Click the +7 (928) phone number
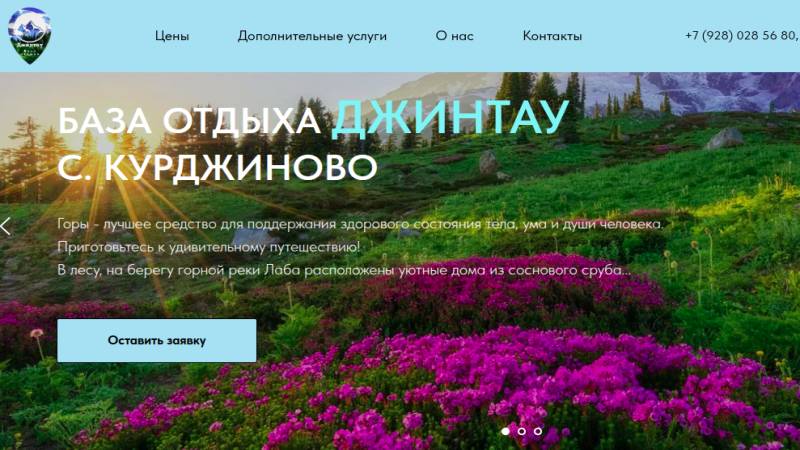 click(x=742, y=35)
